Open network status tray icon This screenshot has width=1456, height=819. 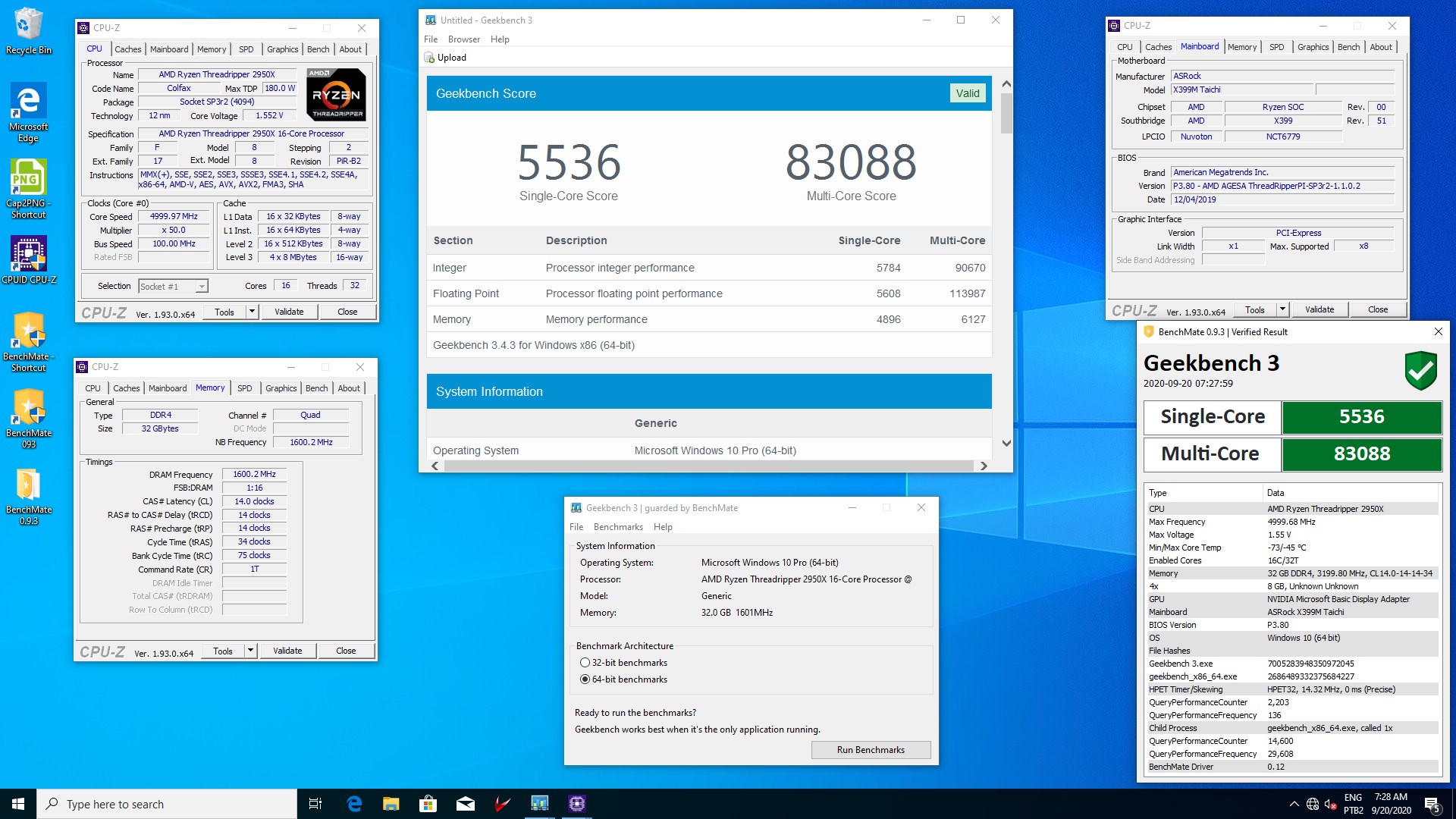(x=1312, y=804)
